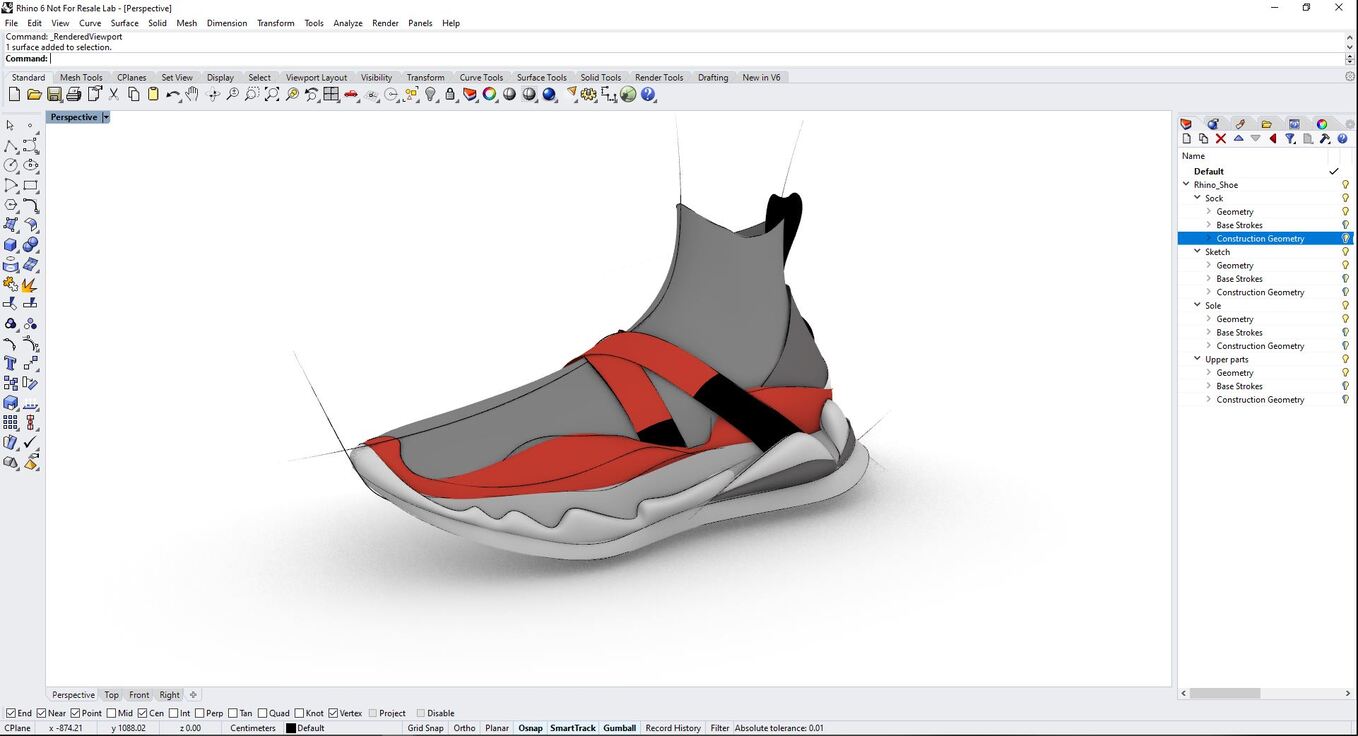Screen dimensions: 1358x736
Task: Open the Analyze menu
Action: coord(348,23)
